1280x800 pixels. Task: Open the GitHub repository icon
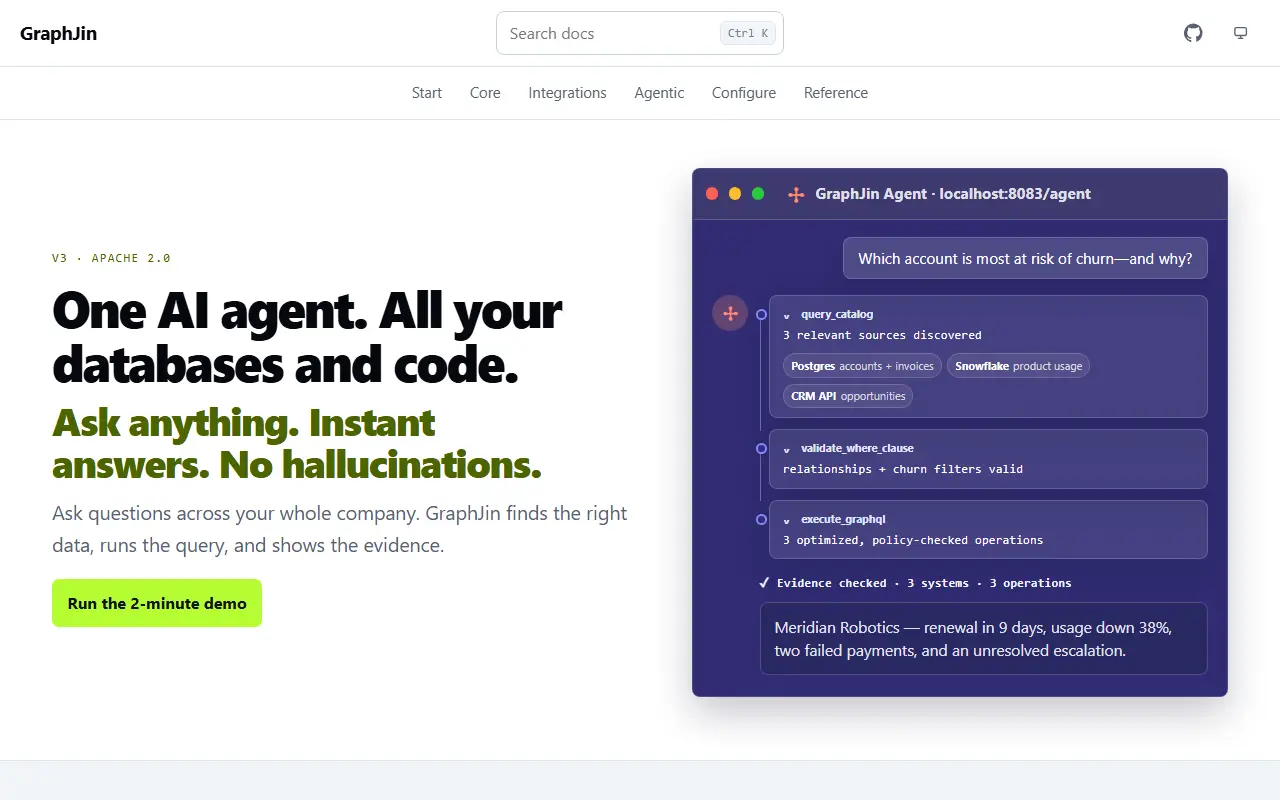pos(1193,33)
